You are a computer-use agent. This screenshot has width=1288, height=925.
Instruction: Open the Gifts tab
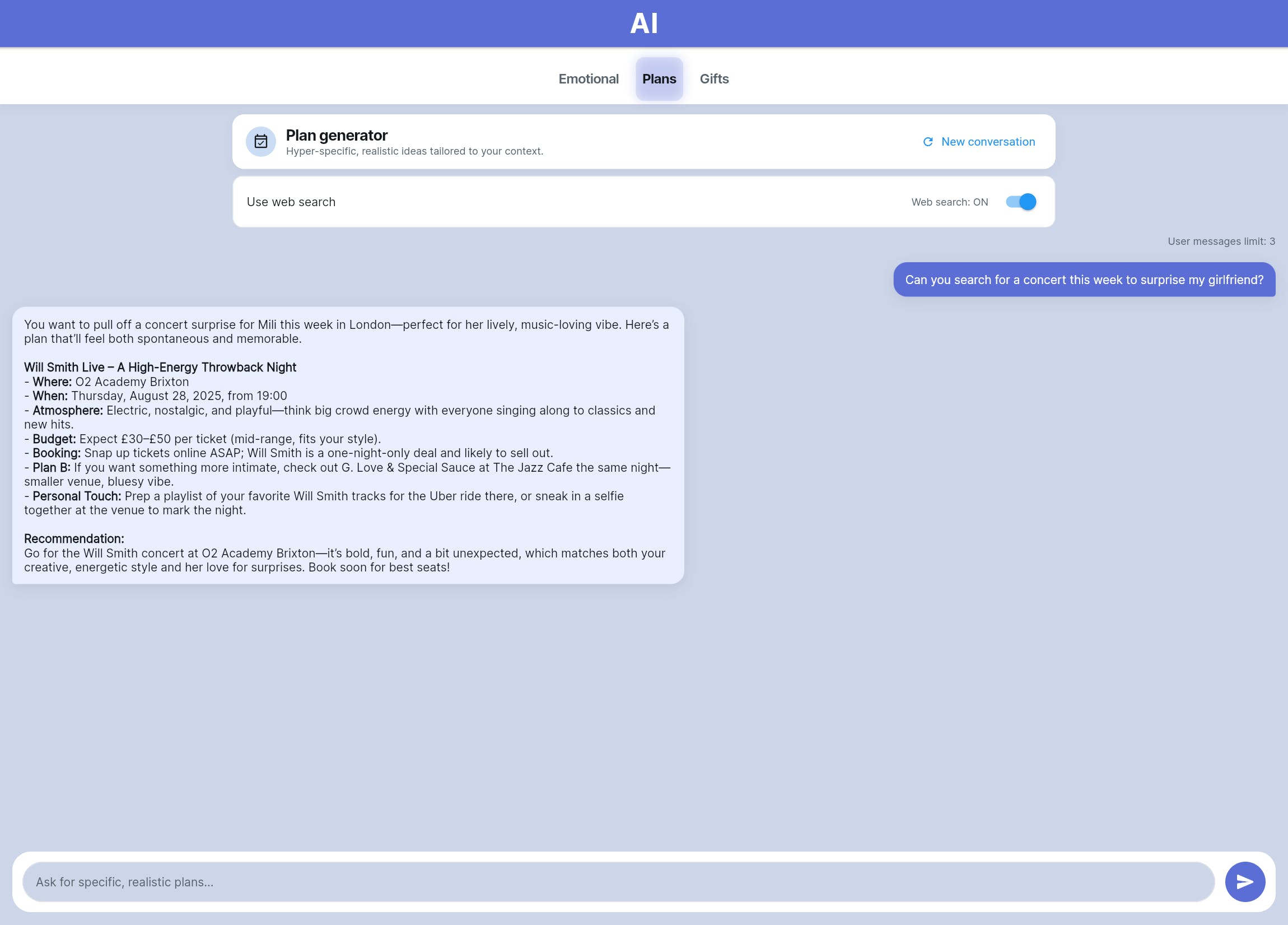(x=714, y=79)
